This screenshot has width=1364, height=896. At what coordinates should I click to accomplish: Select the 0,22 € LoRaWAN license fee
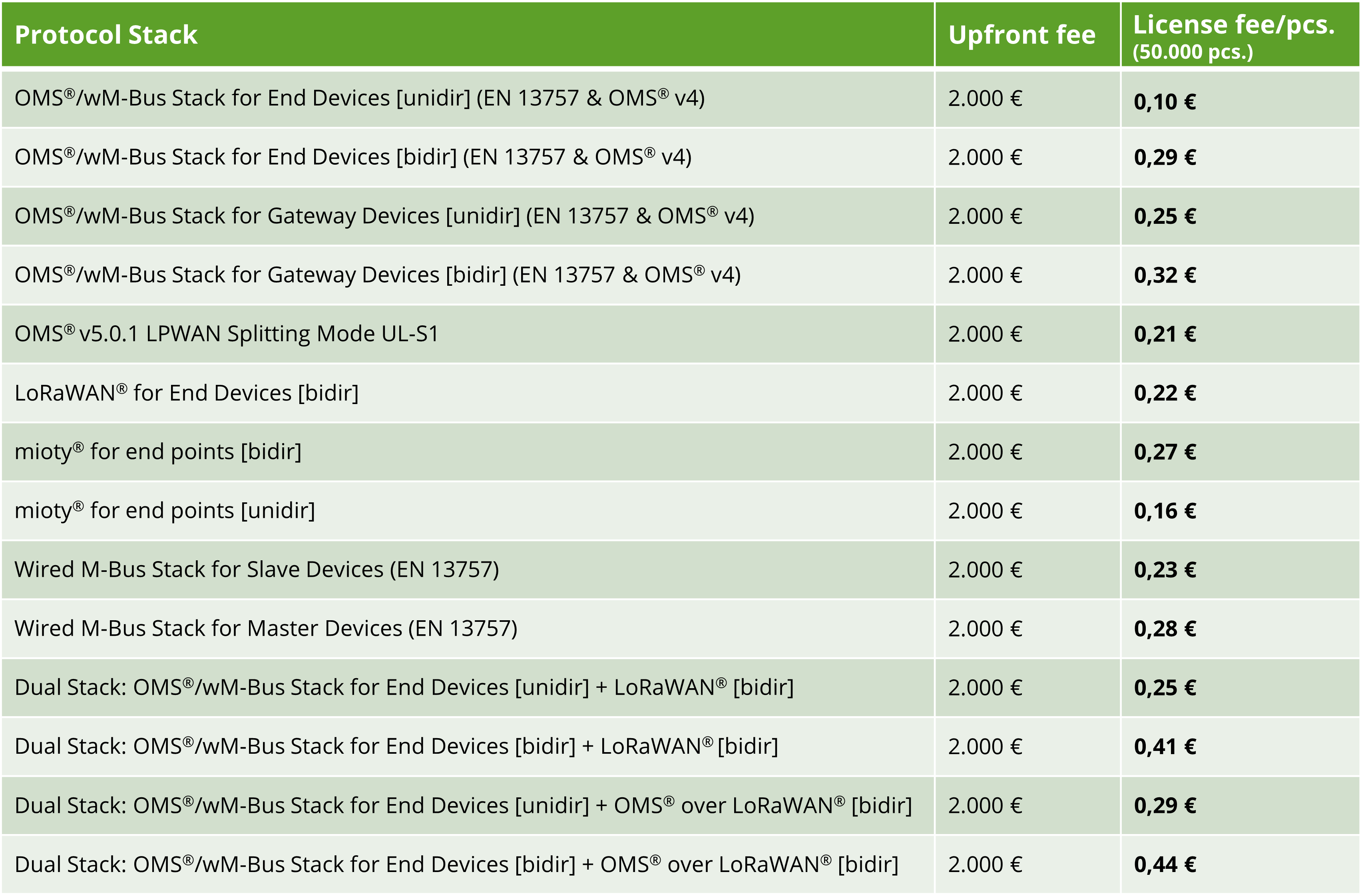1165,393
